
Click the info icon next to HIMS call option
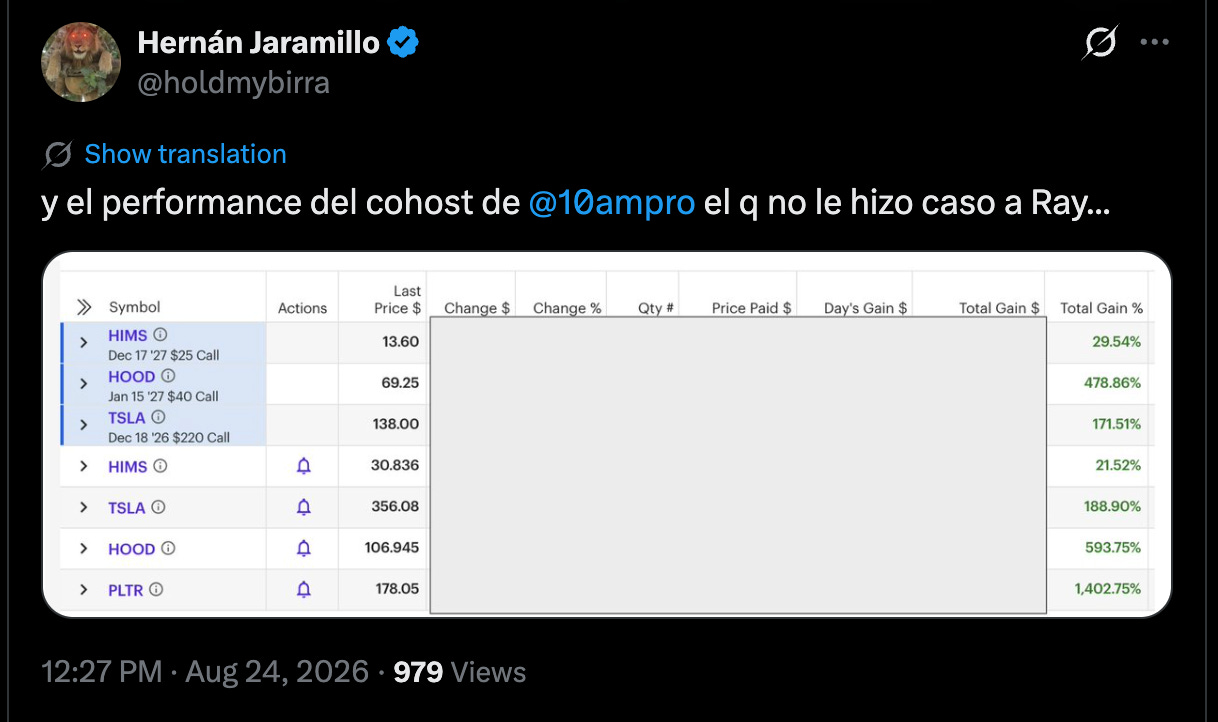(x=160, y=335)
